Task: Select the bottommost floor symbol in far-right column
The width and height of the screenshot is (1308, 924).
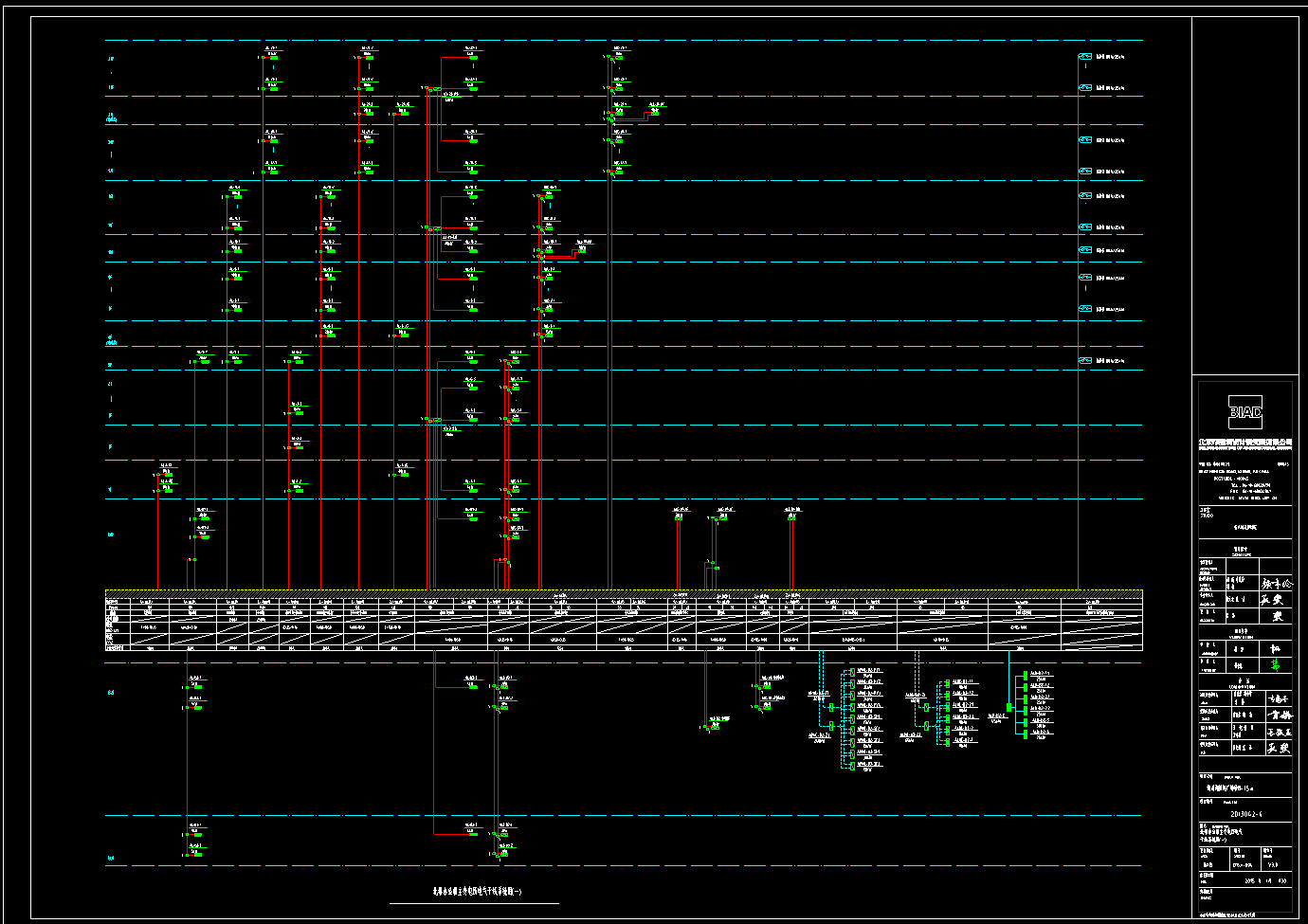Action: pos(1085,361)
